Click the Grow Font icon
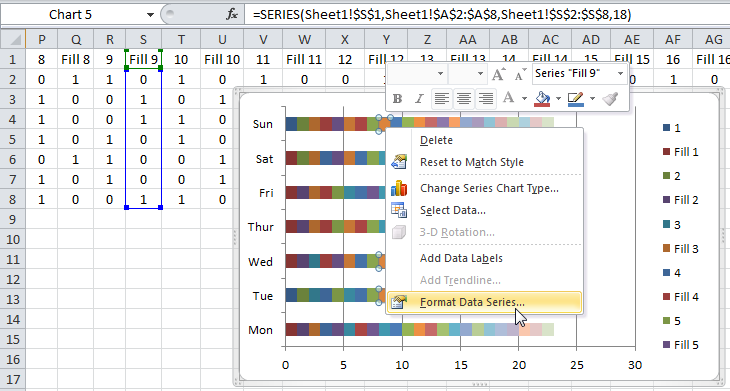Image resolution: width=730 pixels, height=391 pixels. coord(498,74)
